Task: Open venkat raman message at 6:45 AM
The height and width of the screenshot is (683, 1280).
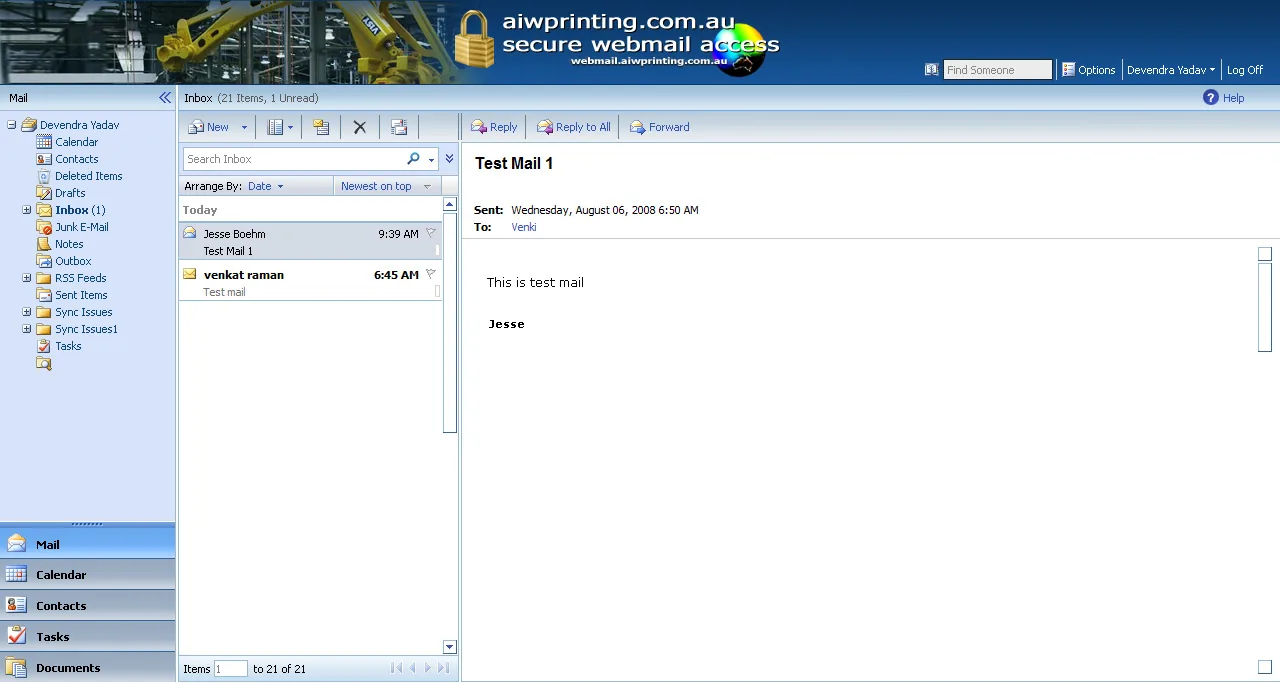Action: (x=310, y=283)
